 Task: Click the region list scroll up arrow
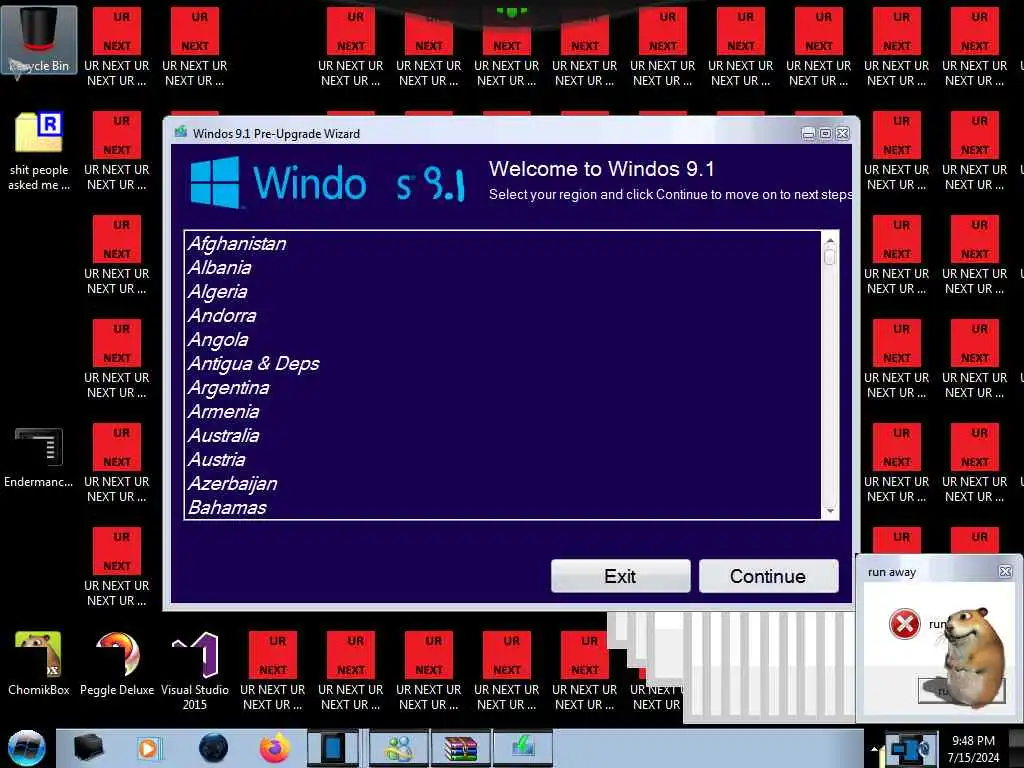(830, 240)
